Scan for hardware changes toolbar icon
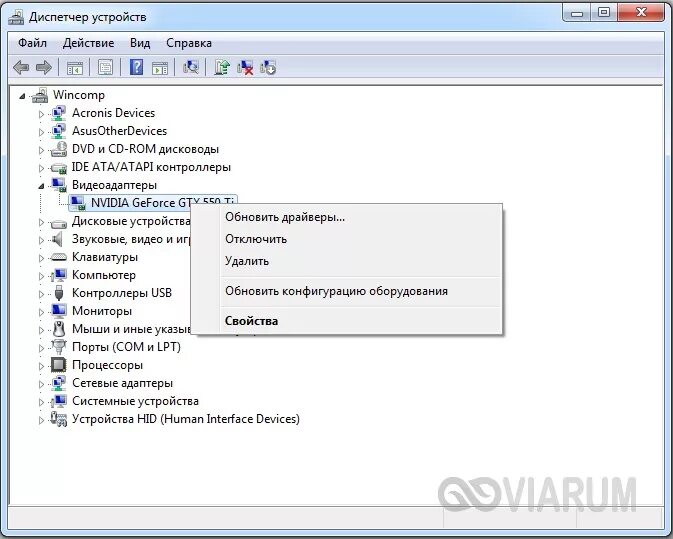The width and height of the screenshot is (673, 539). click(191, 67)
